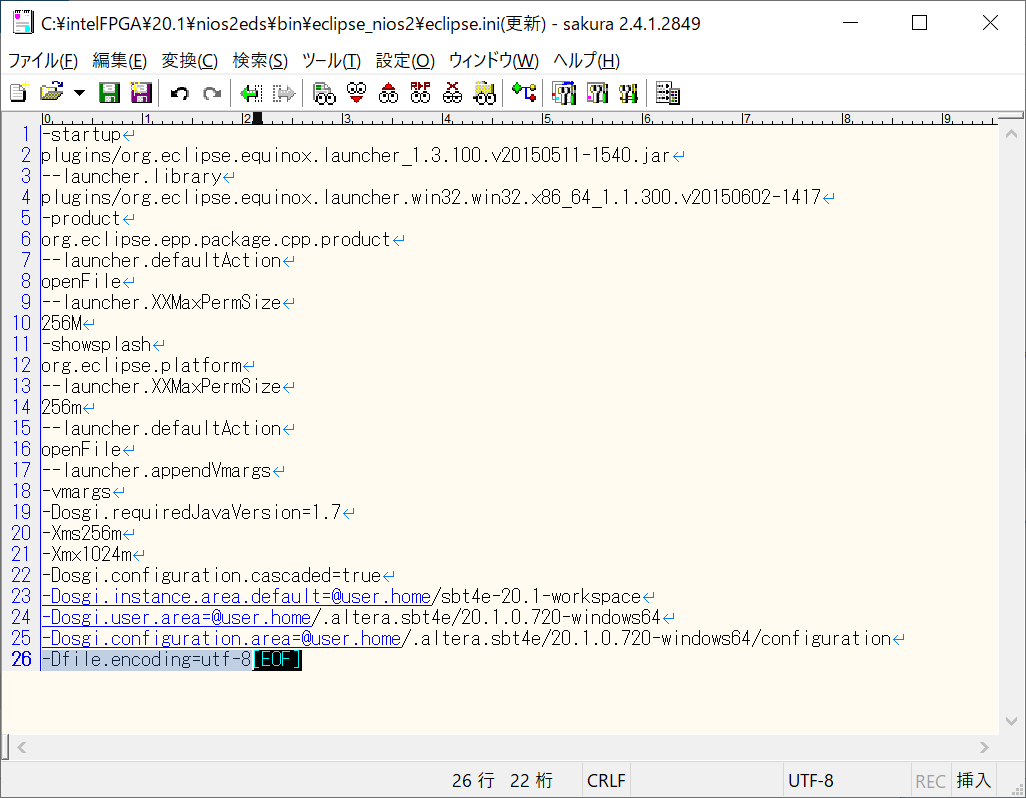1026x798 pixels.
Task: Click the '-Xms256m' line
Action: 81,532
